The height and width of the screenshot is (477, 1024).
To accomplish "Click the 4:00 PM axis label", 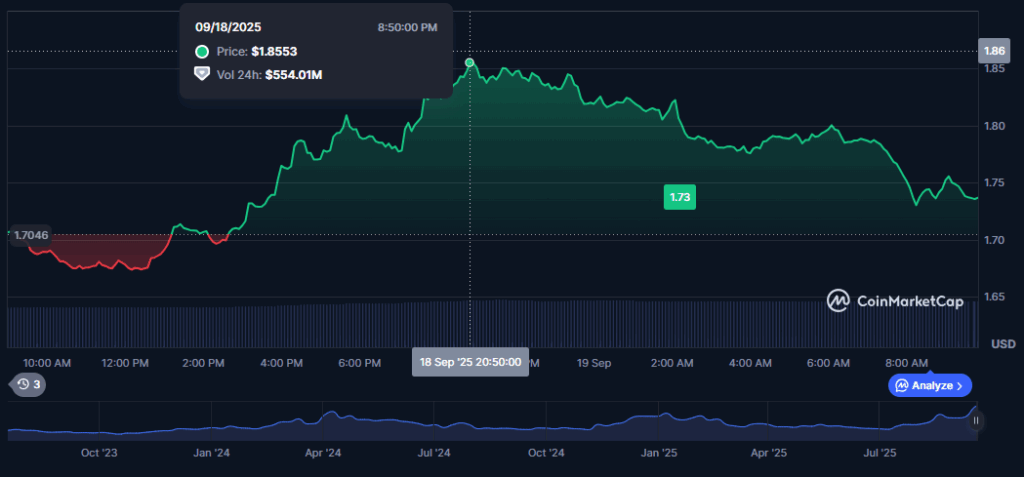I will tap(281, 363).
